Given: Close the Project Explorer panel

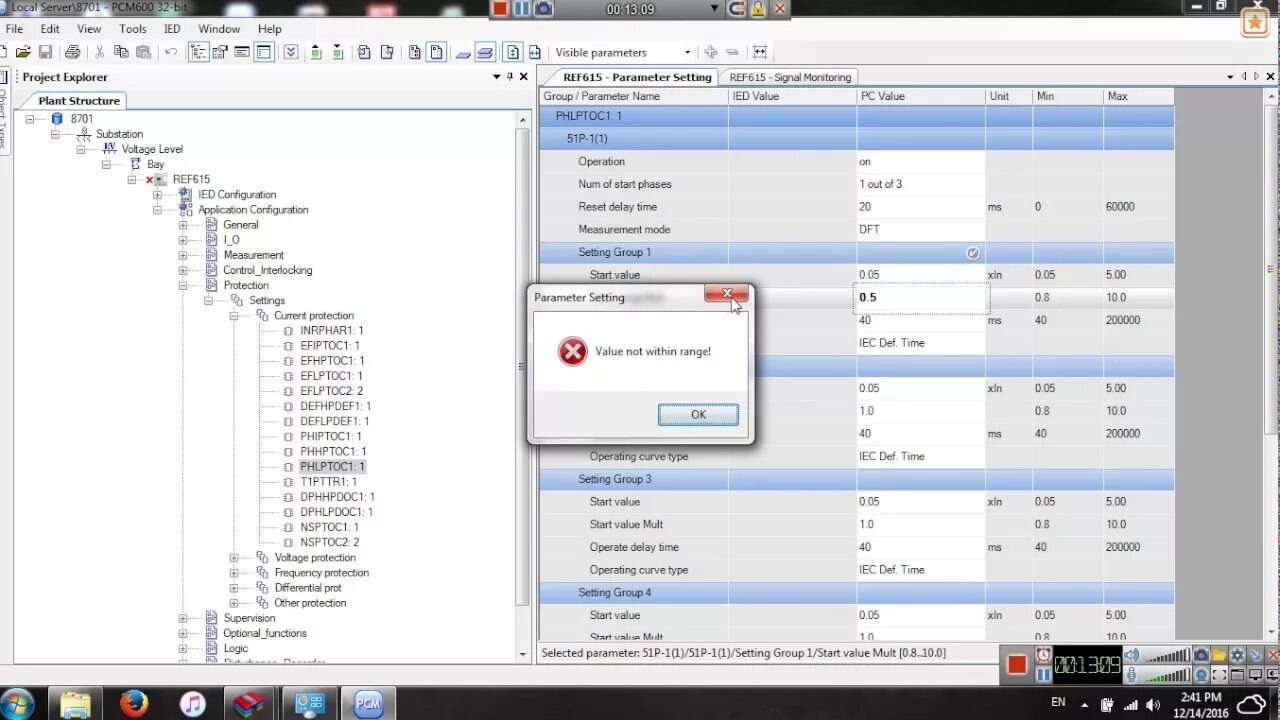Looking at the screenshot, I should (524, 77).
